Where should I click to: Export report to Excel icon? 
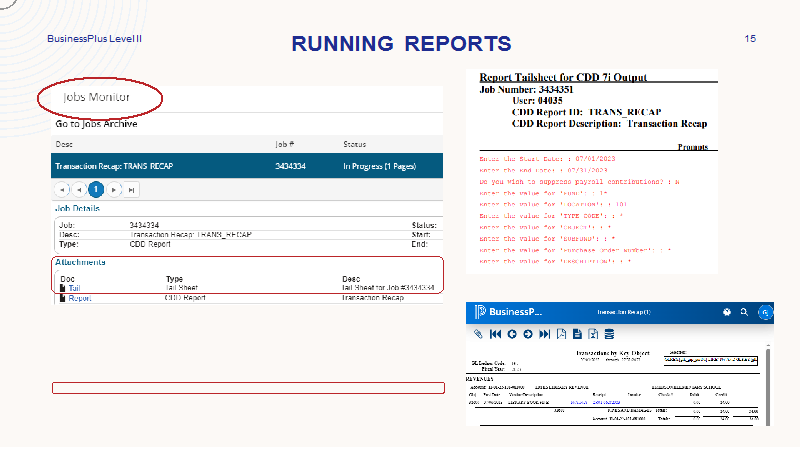coord(593,334)
